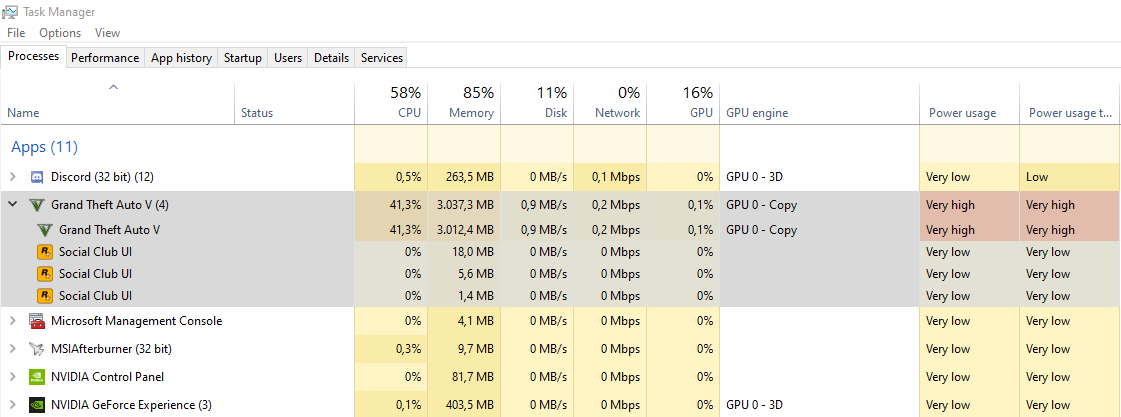This screenshot has width=1121, height=417.
Task: Sort processes by CPU column header
Action: [x=392, y=103]
